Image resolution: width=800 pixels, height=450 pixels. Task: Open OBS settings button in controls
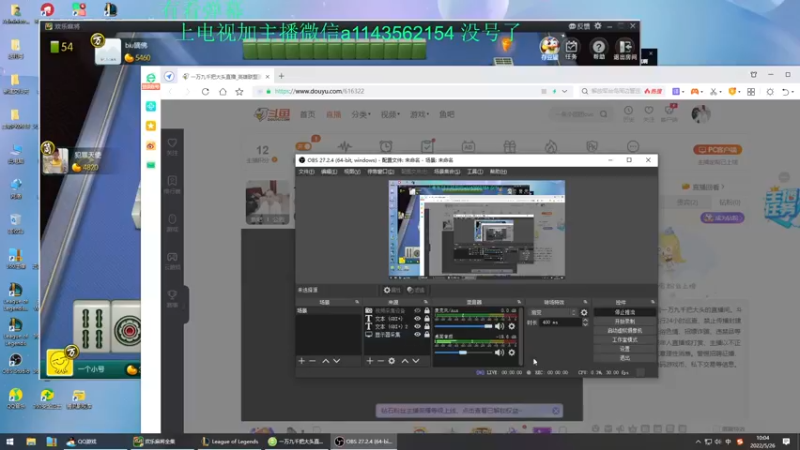pyautogui.click(x=624, y=349)
